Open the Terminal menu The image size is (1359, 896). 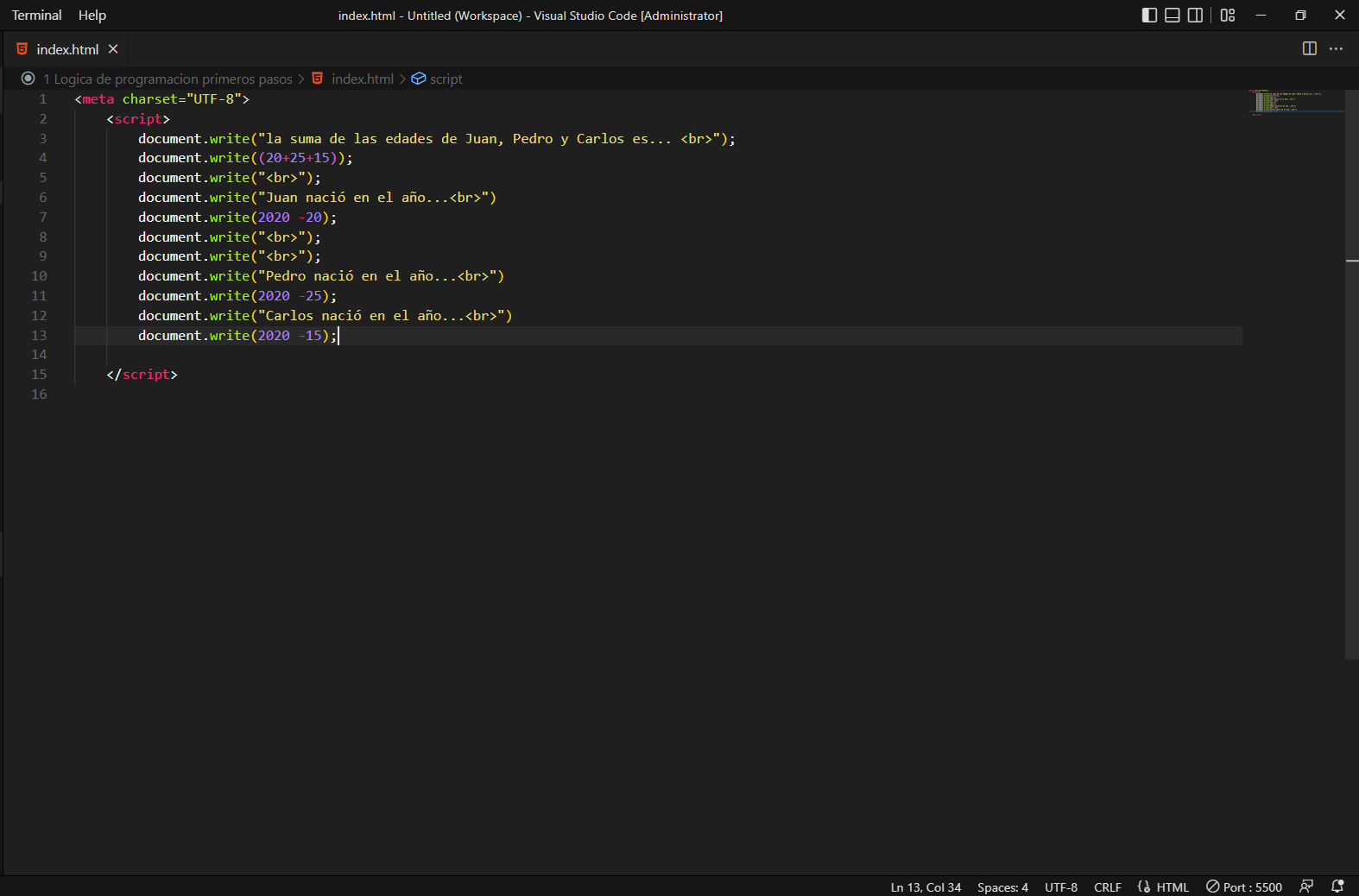pyautogui.click(x=37, y=16)
